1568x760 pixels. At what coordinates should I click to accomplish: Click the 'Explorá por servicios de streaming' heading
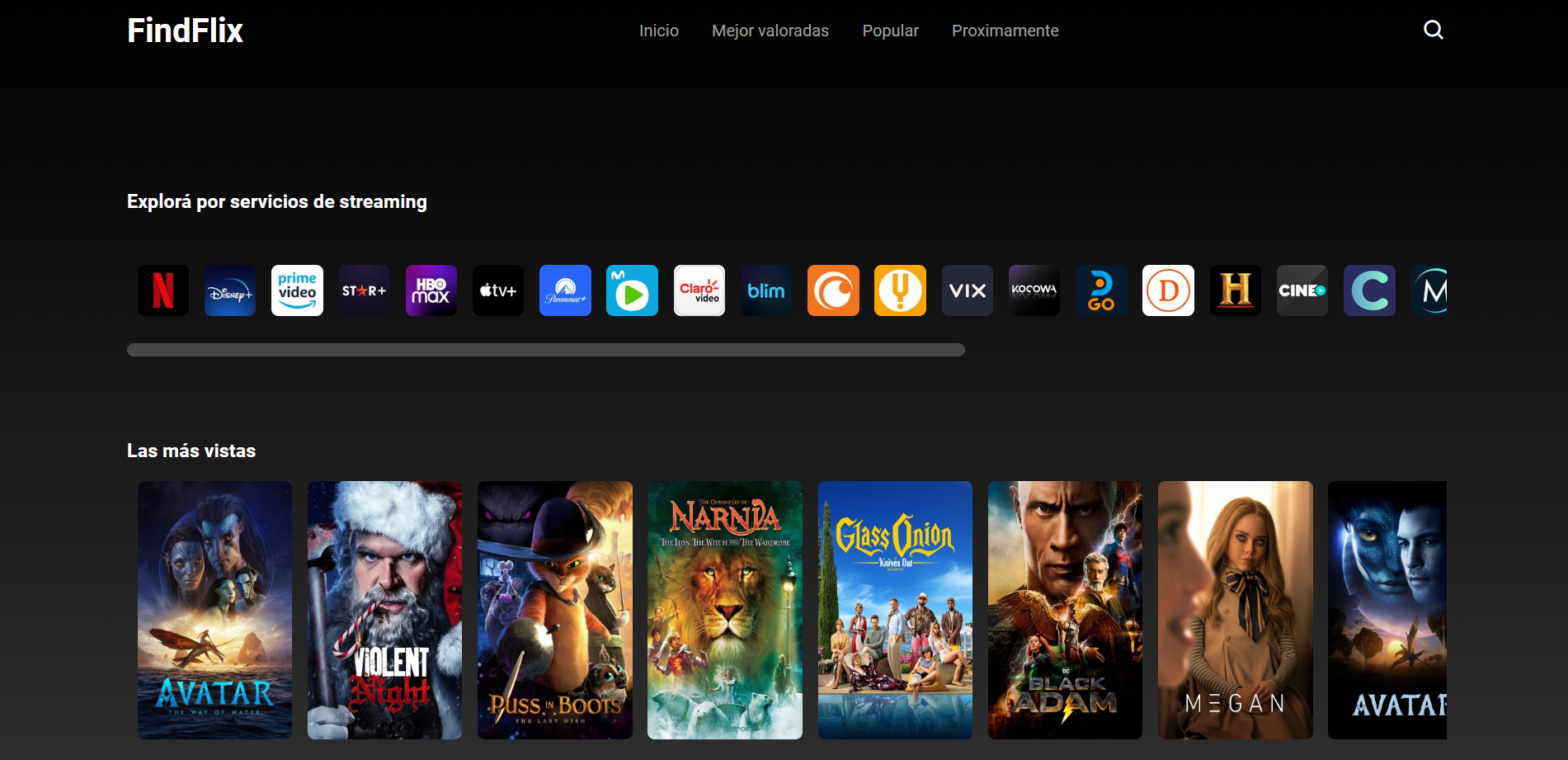coord(277,201)
